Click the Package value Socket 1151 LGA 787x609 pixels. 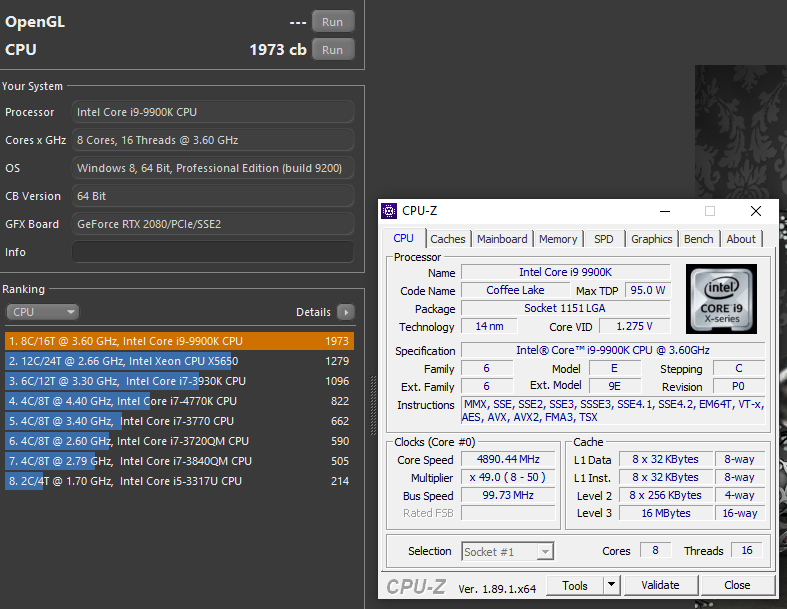coord(565,308)
